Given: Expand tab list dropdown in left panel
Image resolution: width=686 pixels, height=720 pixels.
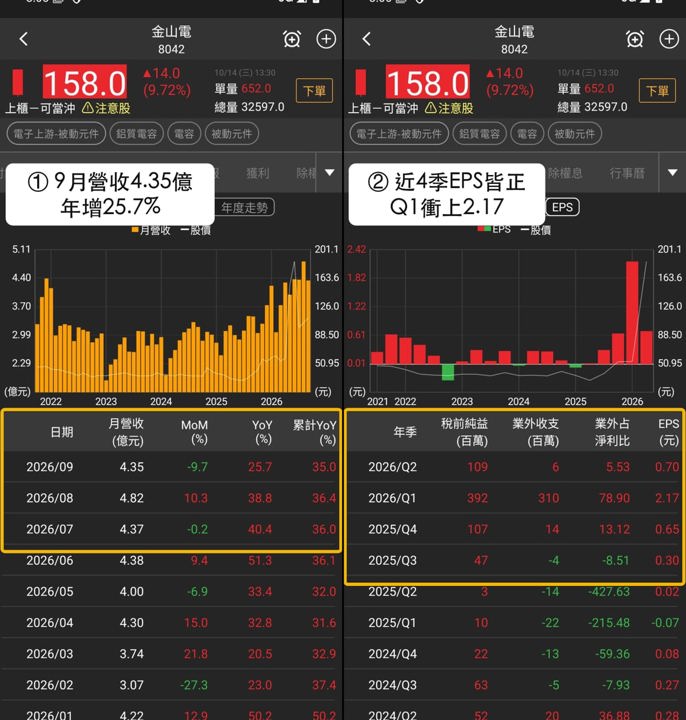Looking at the screenshot, I should 330,173.
